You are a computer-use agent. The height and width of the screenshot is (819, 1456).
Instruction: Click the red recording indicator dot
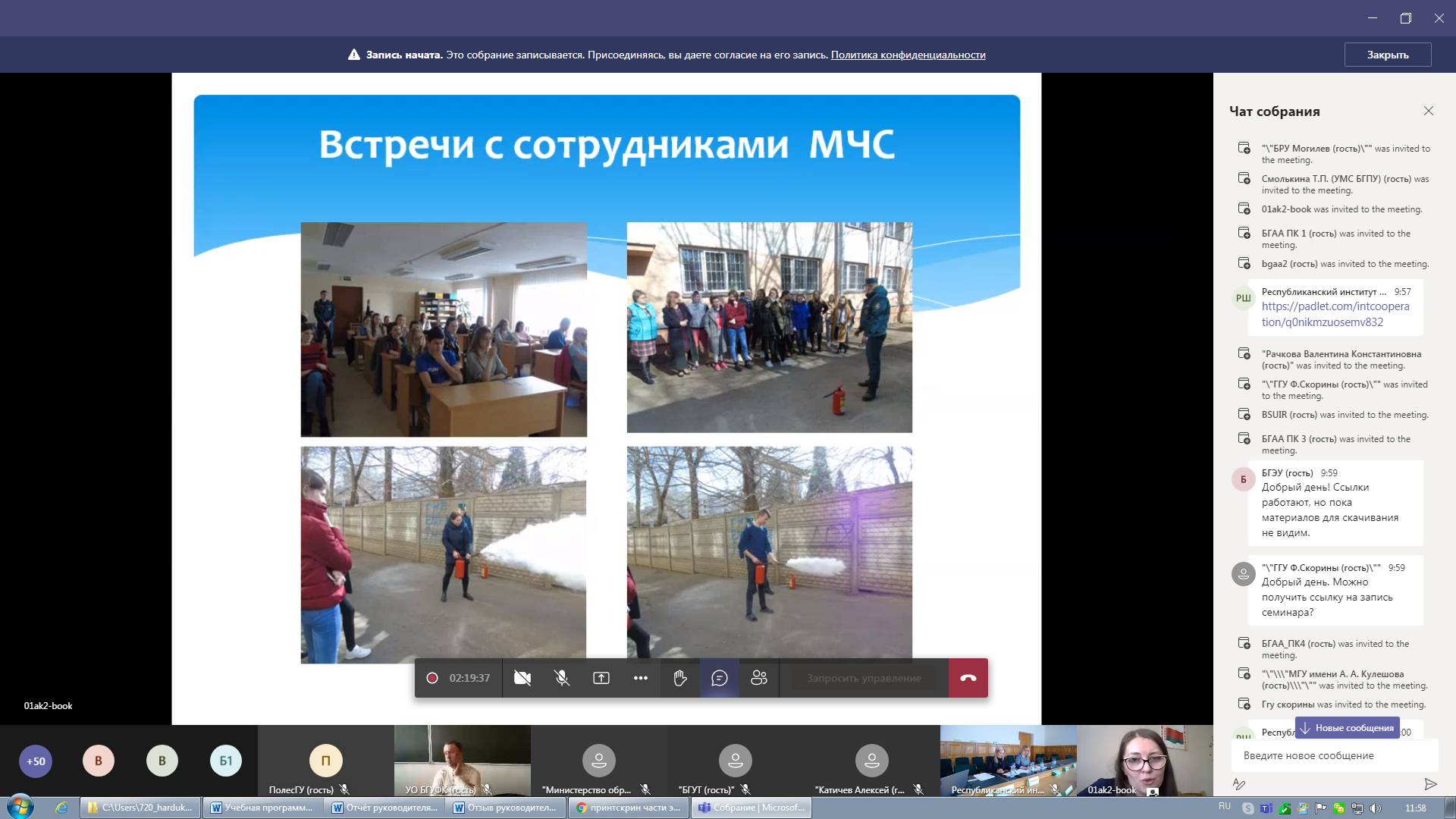point(432,678)
